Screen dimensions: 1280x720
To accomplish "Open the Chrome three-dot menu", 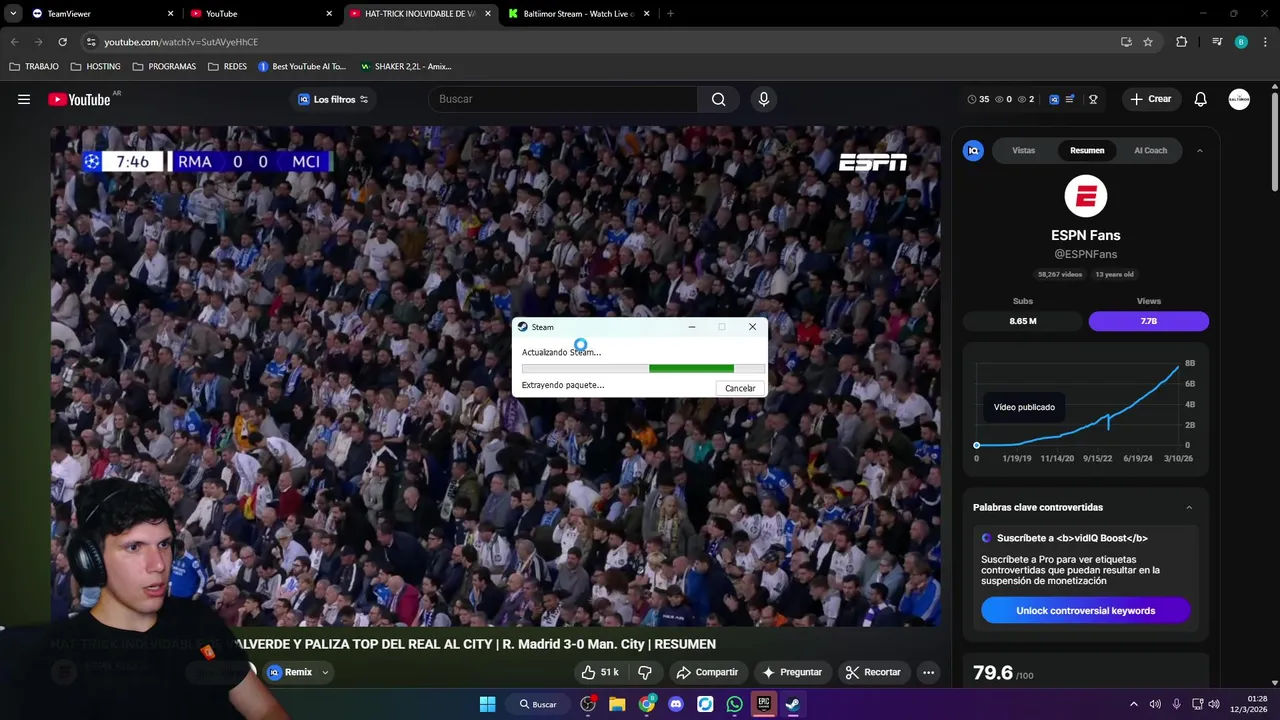I will coord(1266,42).
